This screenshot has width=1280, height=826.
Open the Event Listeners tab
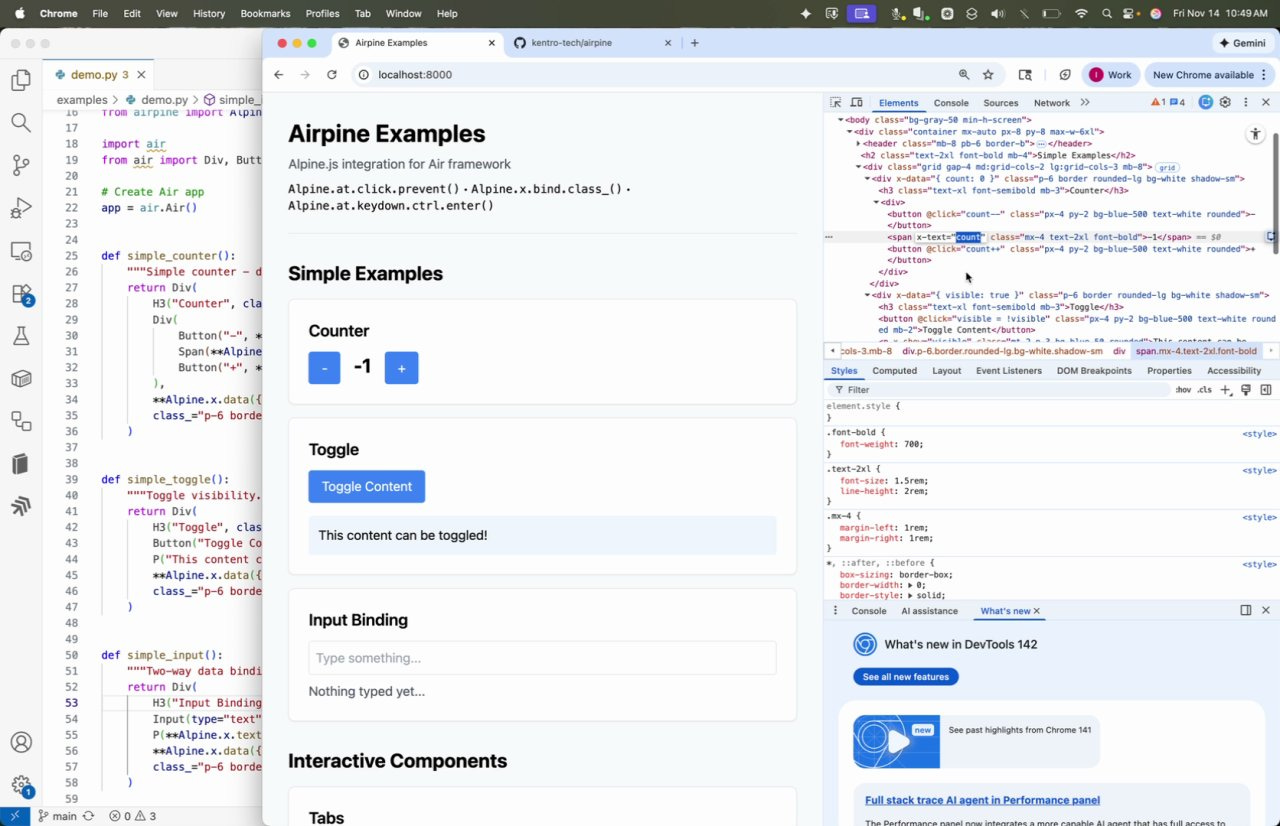coord(1008,371)
